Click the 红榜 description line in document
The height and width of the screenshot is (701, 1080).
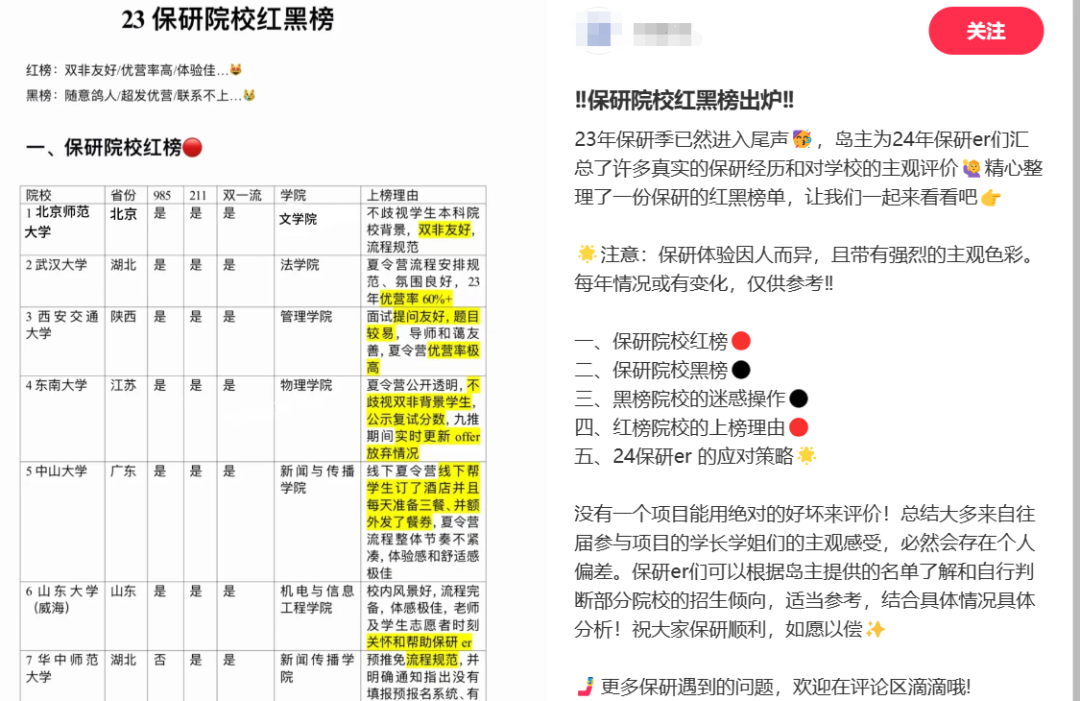tap(134, 70)
